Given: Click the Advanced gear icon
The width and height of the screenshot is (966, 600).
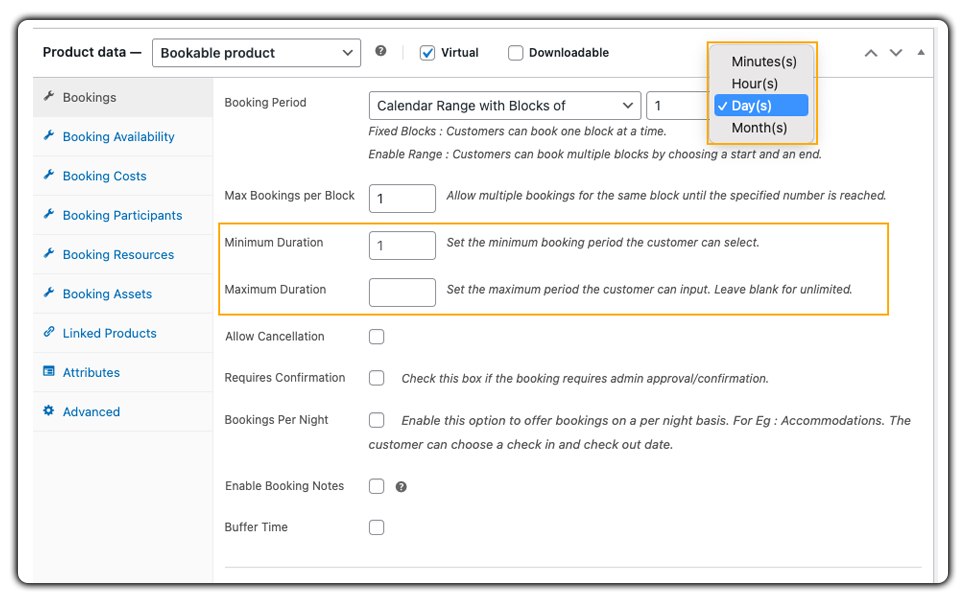Looking at the screenshot, I should click(49, 411).
